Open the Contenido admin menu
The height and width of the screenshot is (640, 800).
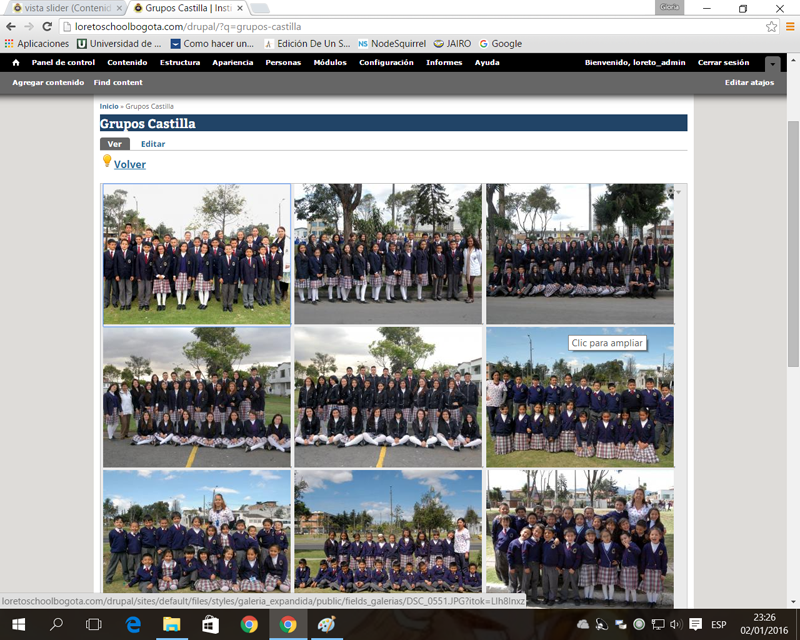point(127,62)
